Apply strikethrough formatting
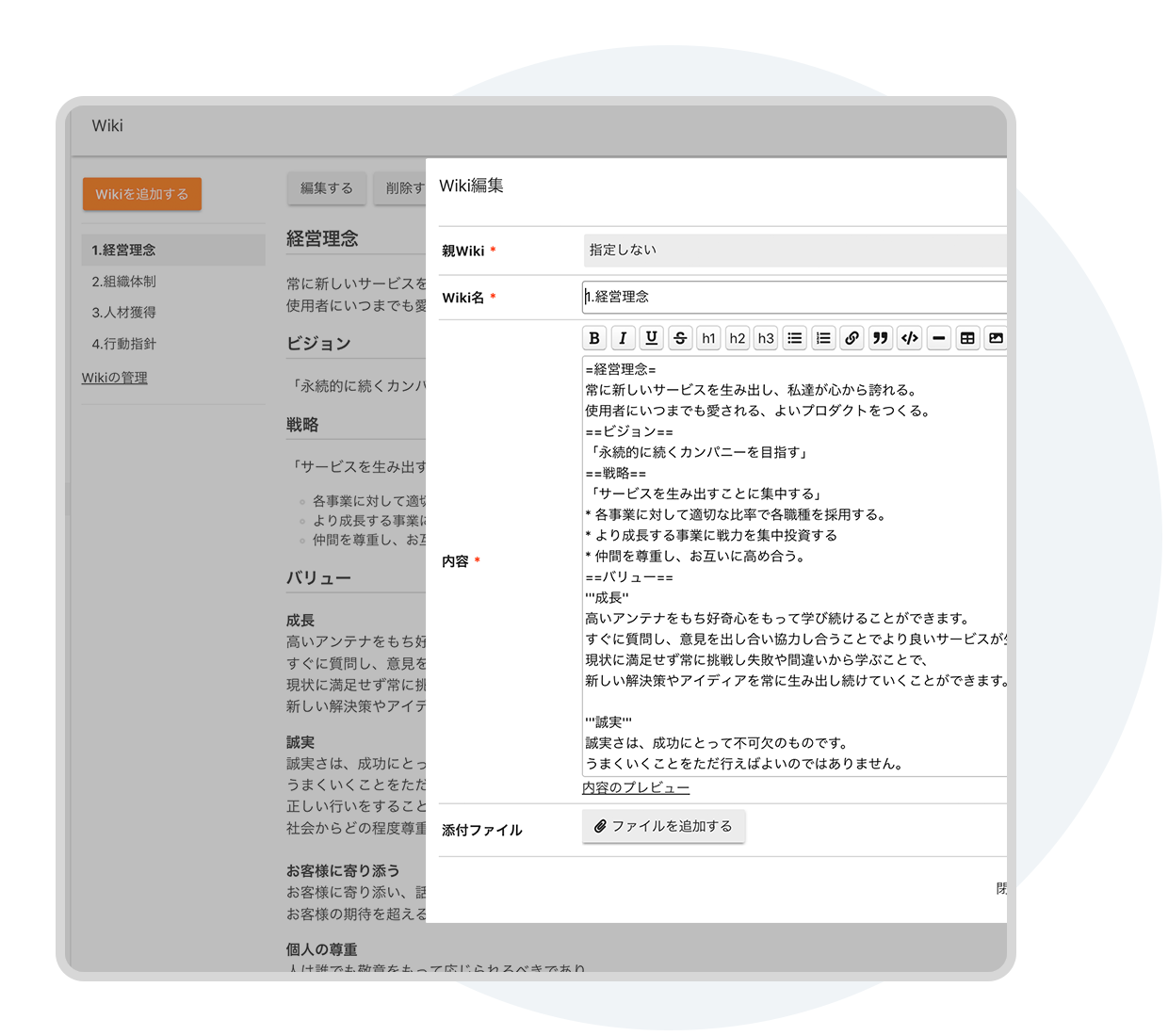This screenshot has width=1168, height=1036. (680, 337)
